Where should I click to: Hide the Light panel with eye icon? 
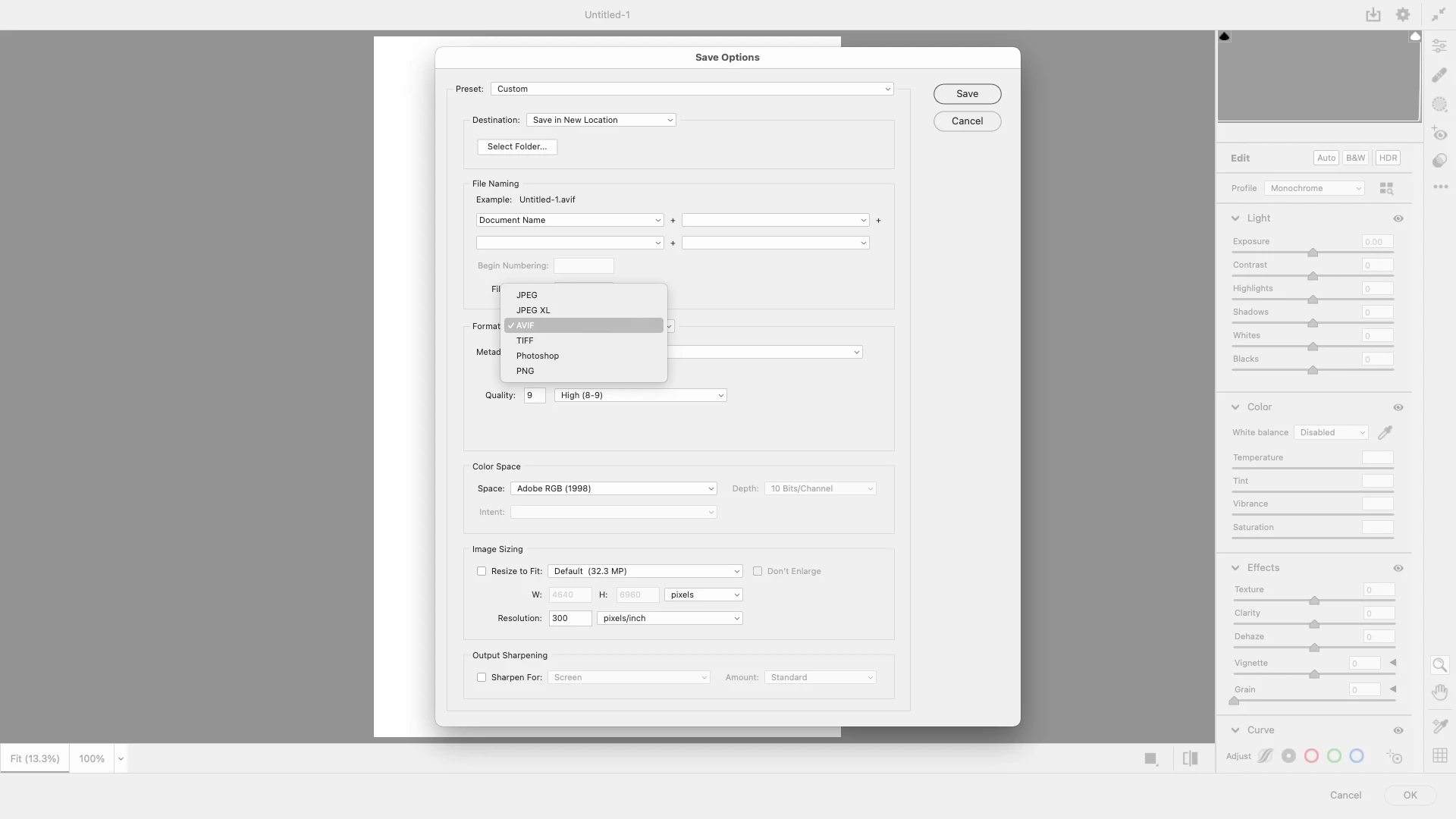coord(1398,218)
